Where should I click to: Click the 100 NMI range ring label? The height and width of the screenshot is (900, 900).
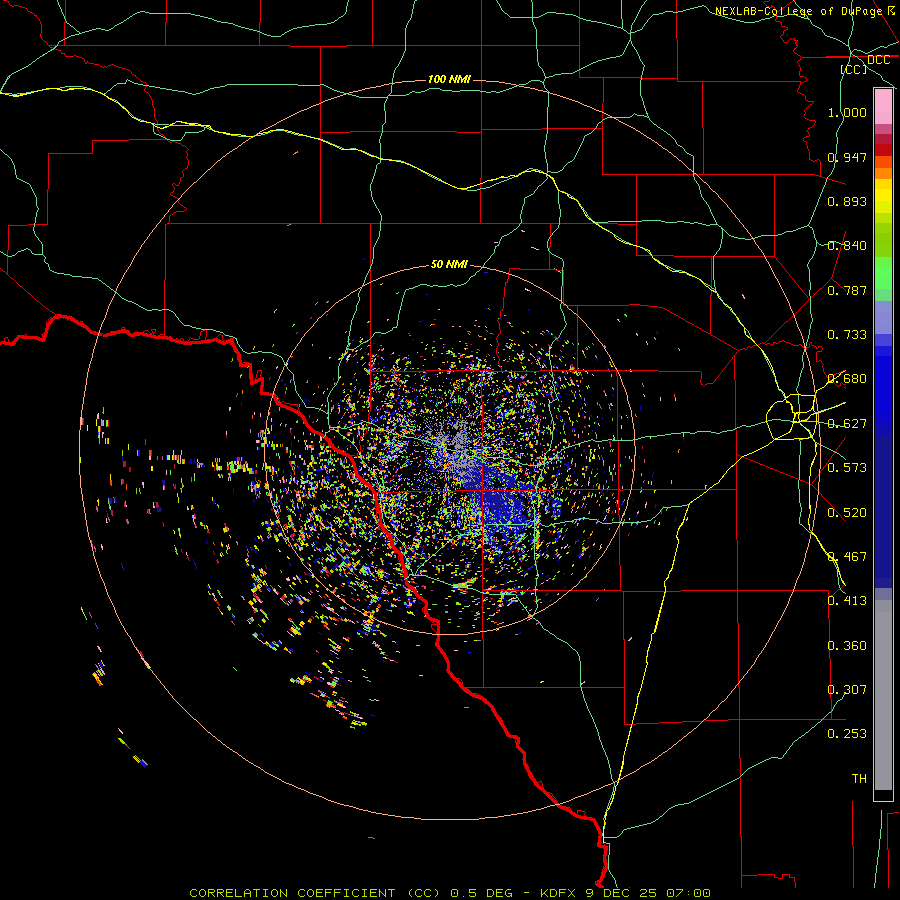tap(449, 79)
